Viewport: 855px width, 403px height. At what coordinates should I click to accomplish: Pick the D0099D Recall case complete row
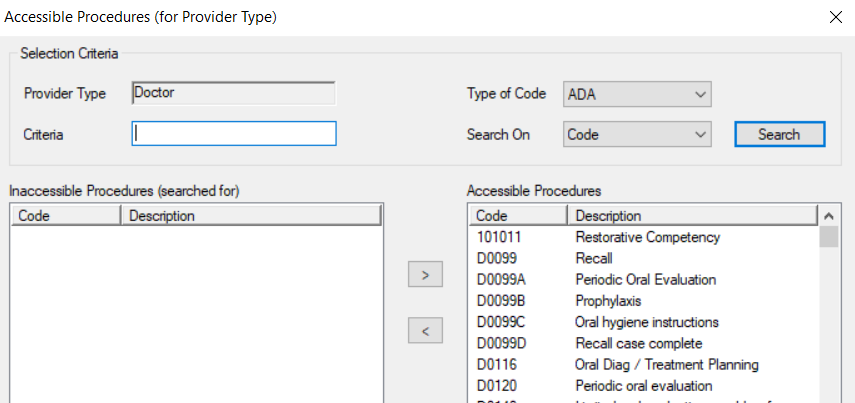638,344
